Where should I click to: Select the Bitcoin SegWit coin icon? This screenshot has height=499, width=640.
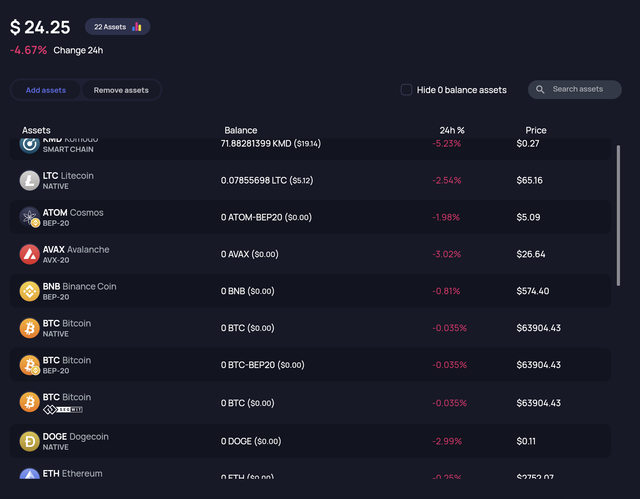[x=29, y=402]
